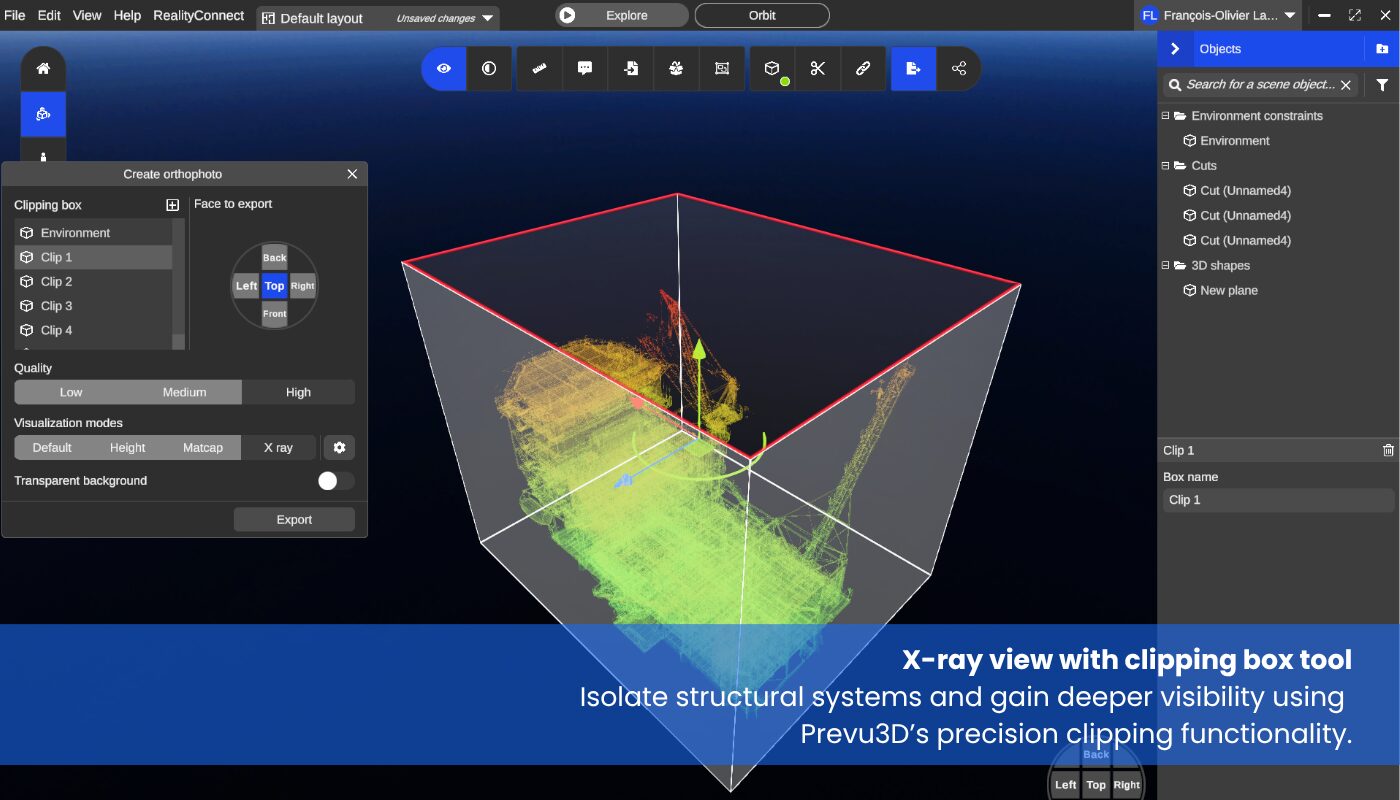Screen dimensions: 1400x800
Task: Choose Back face to export
Action: tap(275, 258)
